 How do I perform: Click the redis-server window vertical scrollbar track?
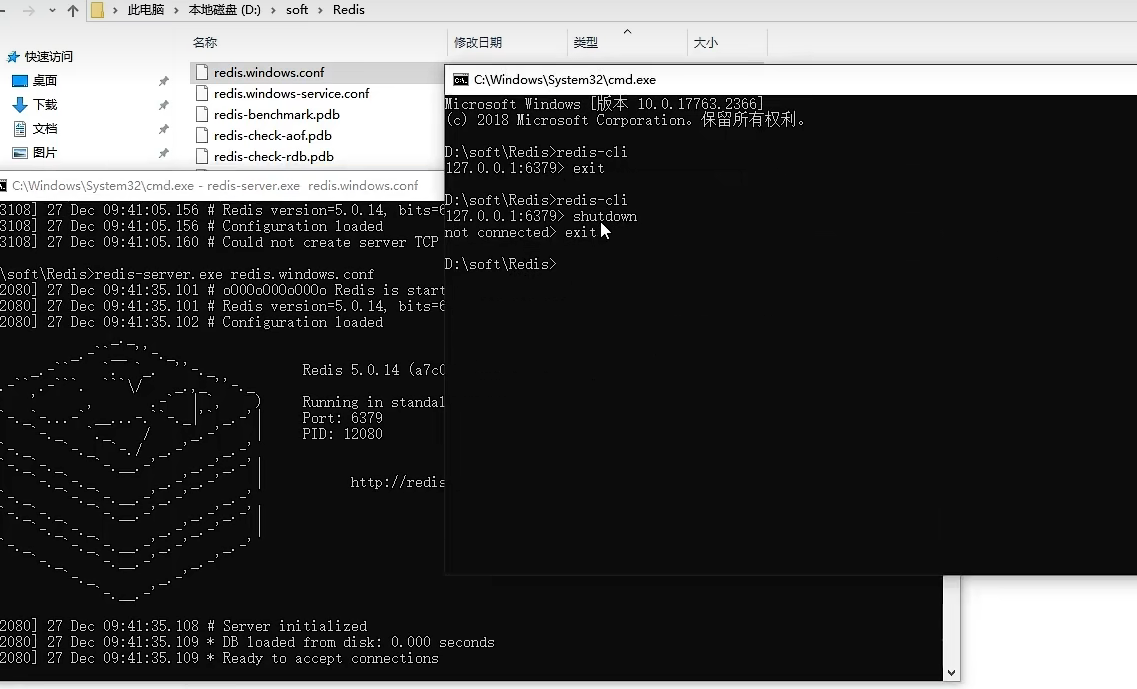tap(951, 620)
